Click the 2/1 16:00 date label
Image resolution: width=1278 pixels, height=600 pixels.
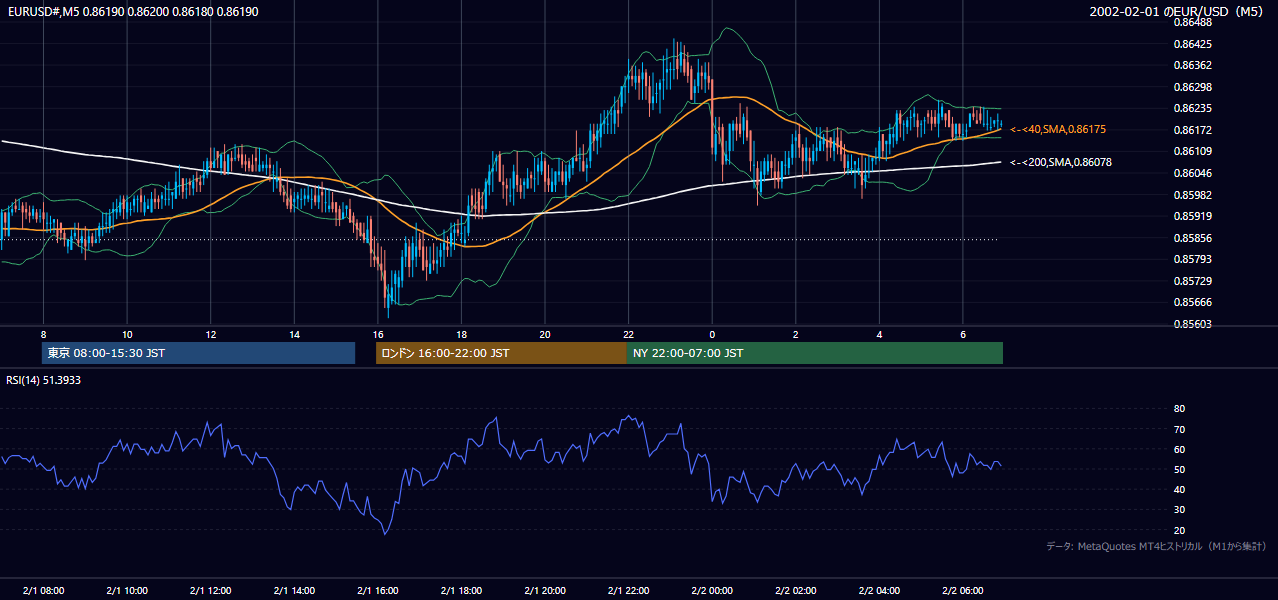[378, 591]
